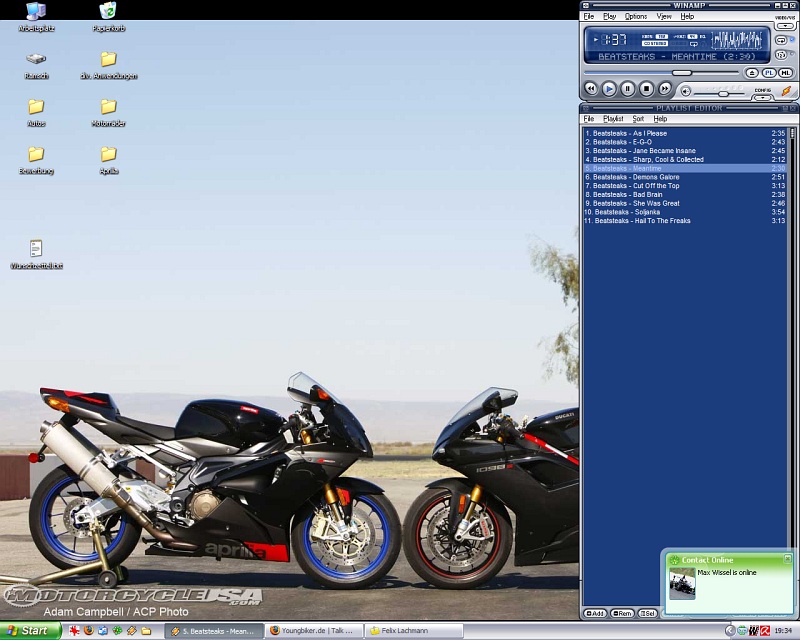The image size is (800, 640).
Task: Select playlist track 'Hail To The Freaks'
Action: [685, 220]
